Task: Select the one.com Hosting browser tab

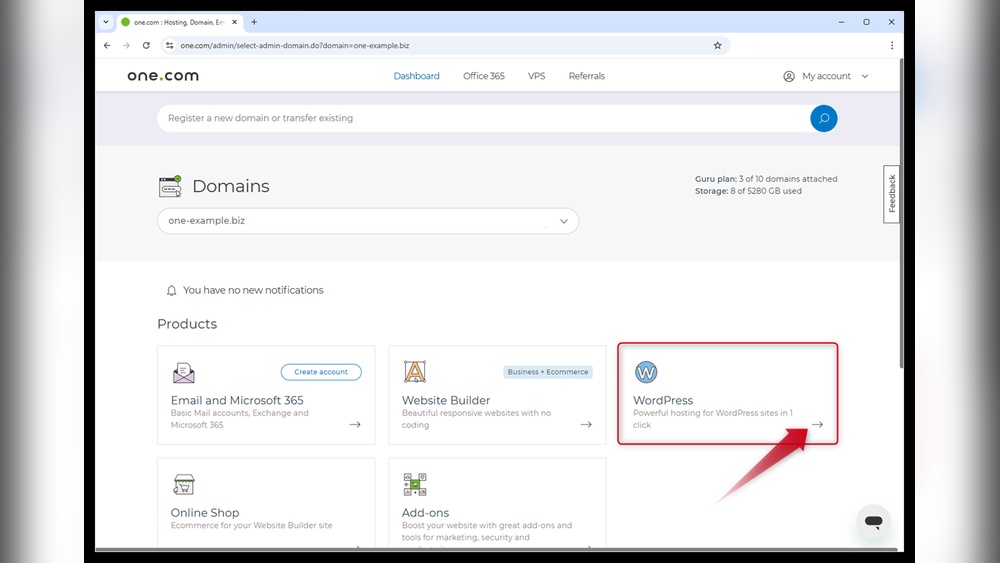Action: pyautogui.click(x=179, y=22)
